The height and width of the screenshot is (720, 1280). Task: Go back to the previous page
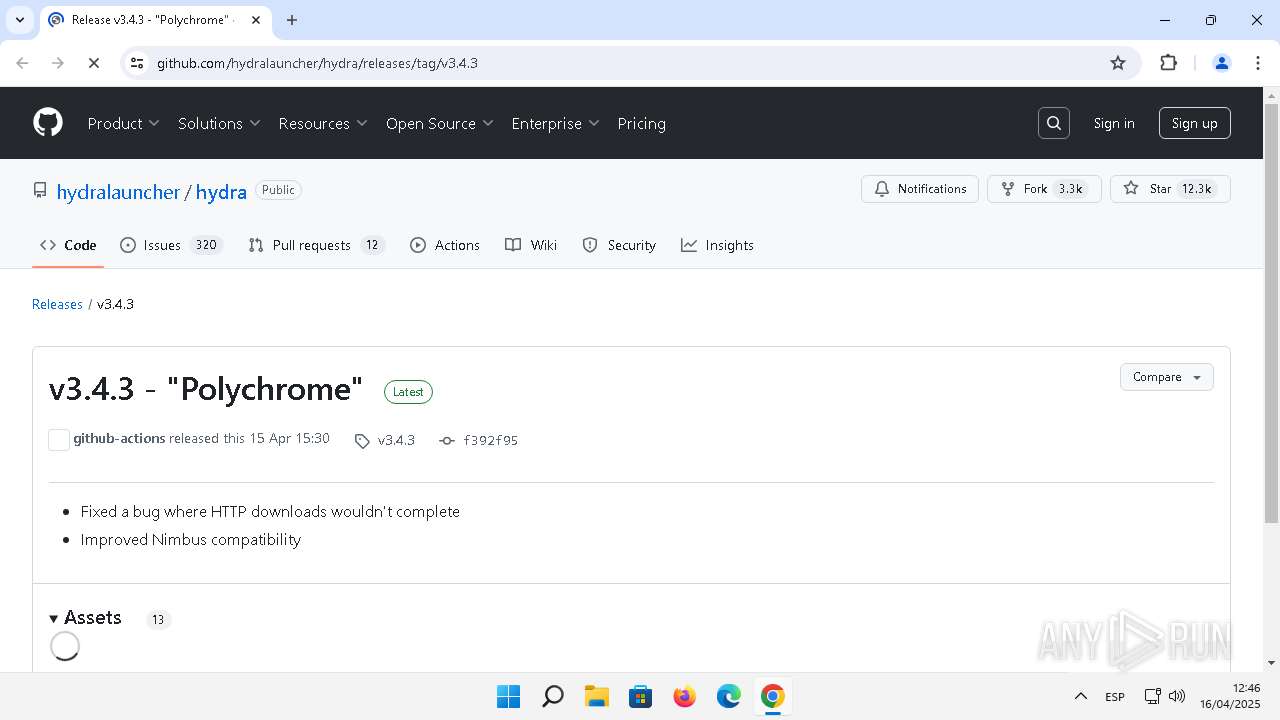[22, 63]
